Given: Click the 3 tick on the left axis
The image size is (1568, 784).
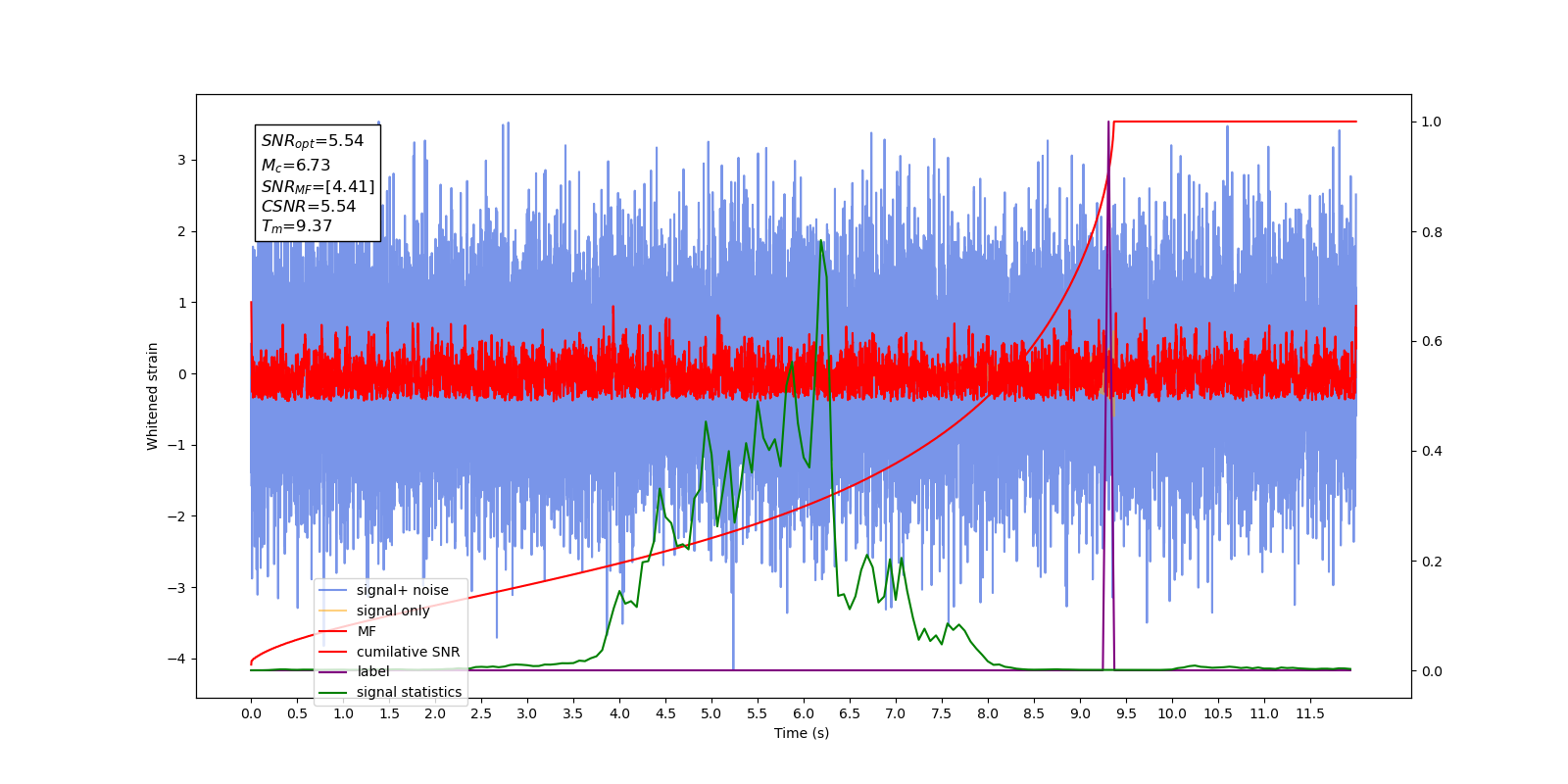Looking at the screenshot, I should click(x=181, y=160).
